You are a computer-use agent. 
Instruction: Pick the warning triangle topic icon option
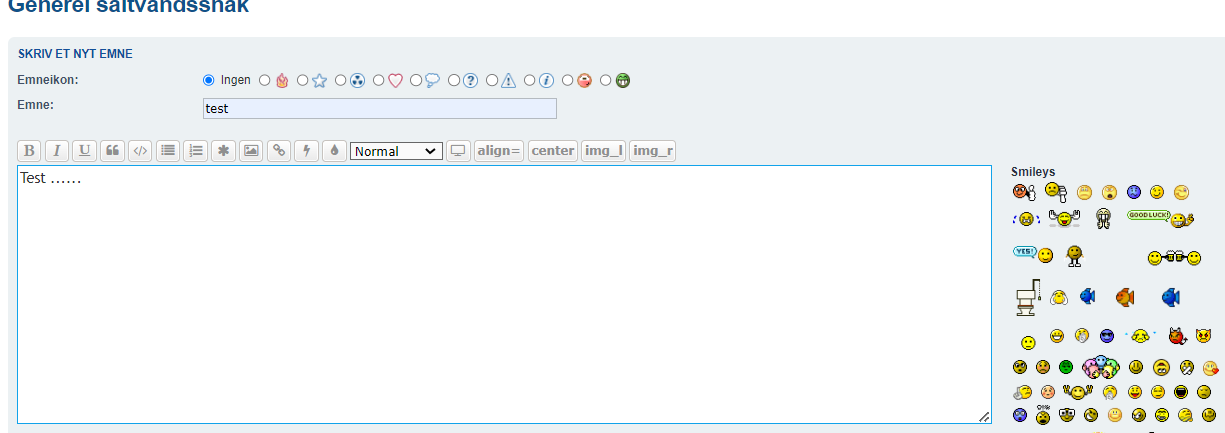point(492,80)
